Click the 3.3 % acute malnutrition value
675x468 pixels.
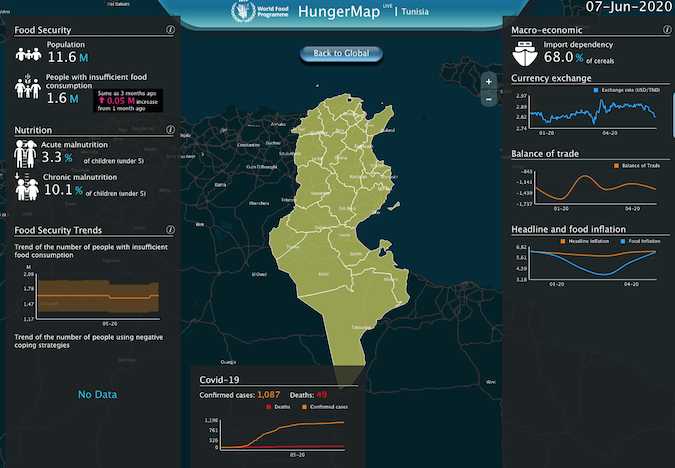(56, 157)
